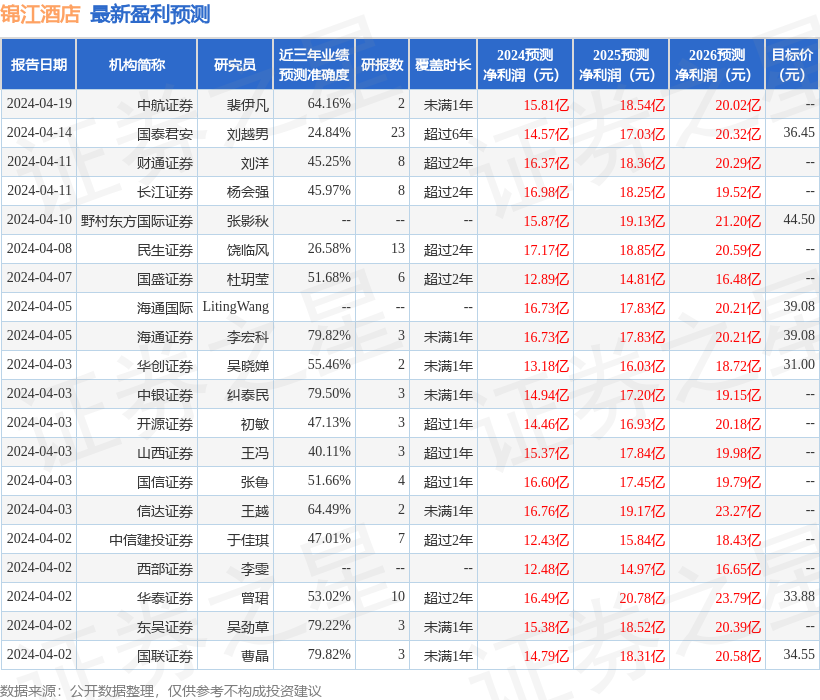The width and height of the screenshot is (820, 700).
Task: Click 2025 profit 14.81亿
Action: pyautogui.click(x=642, y=279)
